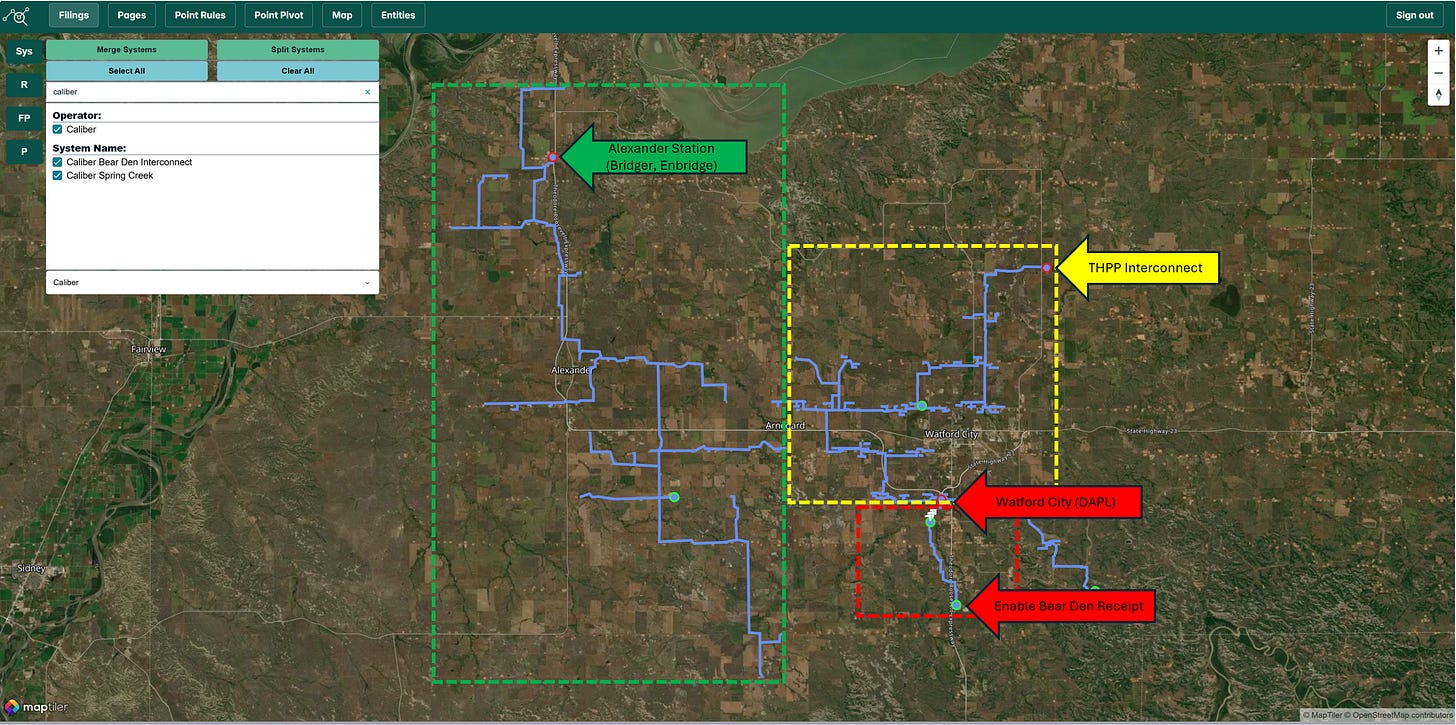Screen dimensions: 1456x725
Task: Click the 'Operator:' heading text
Action: pyautogui.click(x=77, y=115)
